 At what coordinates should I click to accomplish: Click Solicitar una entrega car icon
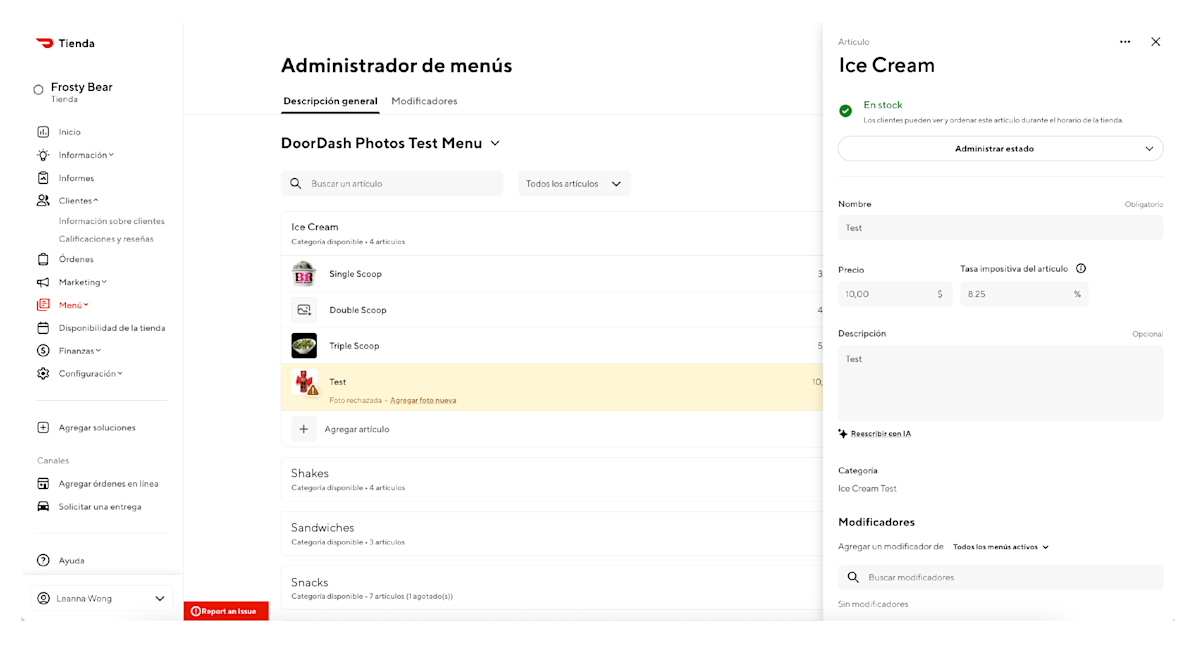point(43,506)
